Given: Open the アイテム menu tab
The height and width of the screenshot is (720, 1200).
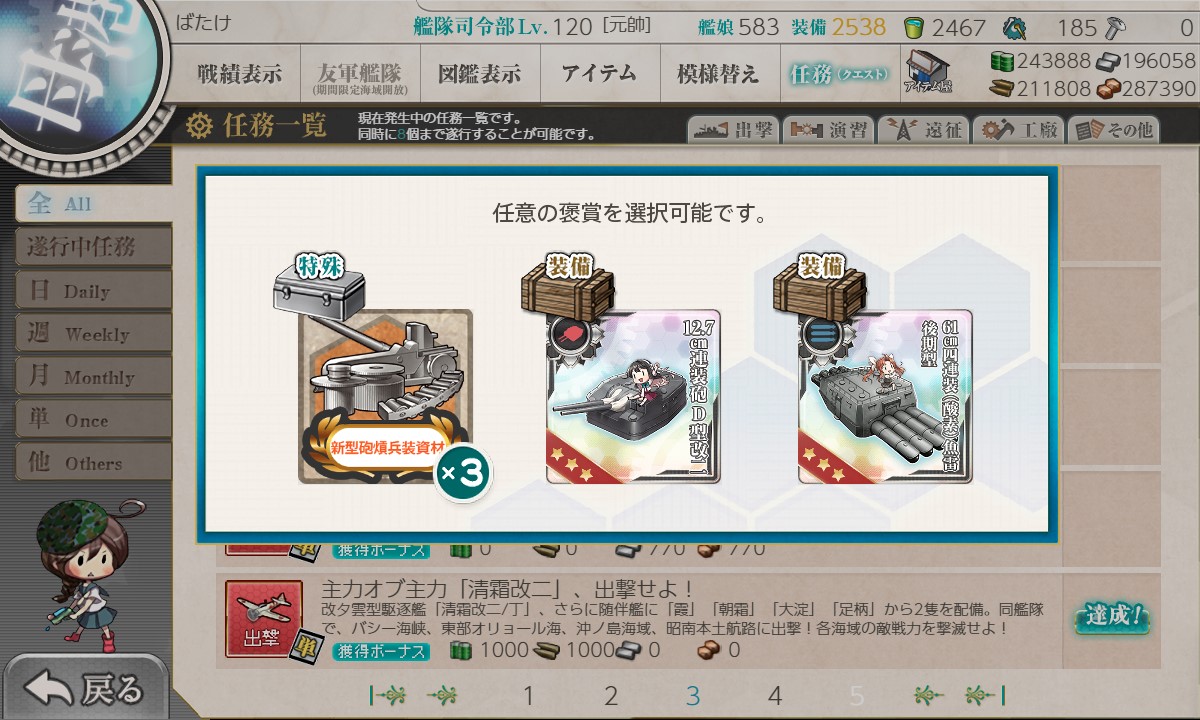Looking at the screenshot, I should tap(599, 73).
